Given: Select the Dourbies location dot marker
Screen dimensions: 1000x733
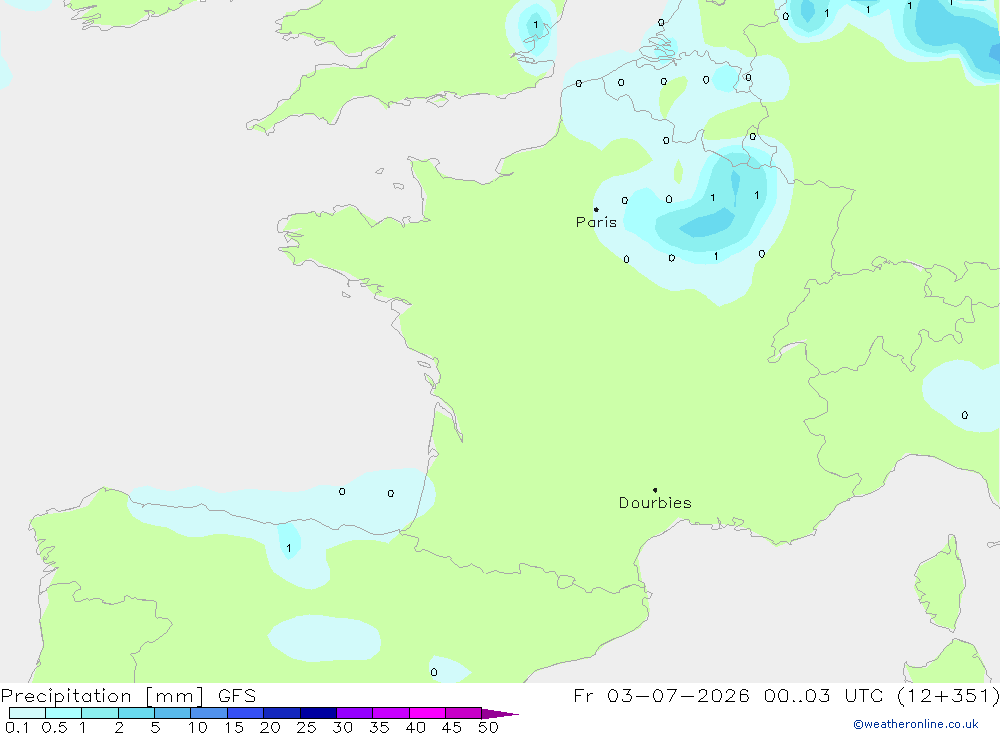Looking at the screenshot, I should point(655,490).
